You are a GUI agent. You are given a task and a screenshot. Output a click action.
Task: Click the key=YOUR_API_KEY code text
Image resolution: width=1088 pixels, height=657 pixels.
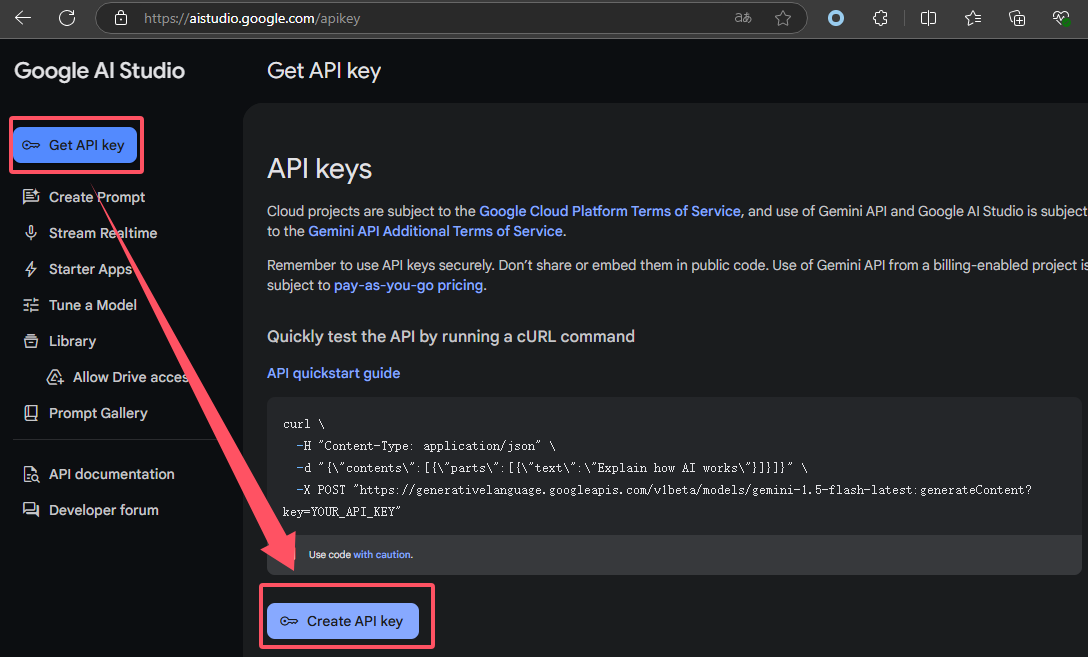click(x=341, y=512)
